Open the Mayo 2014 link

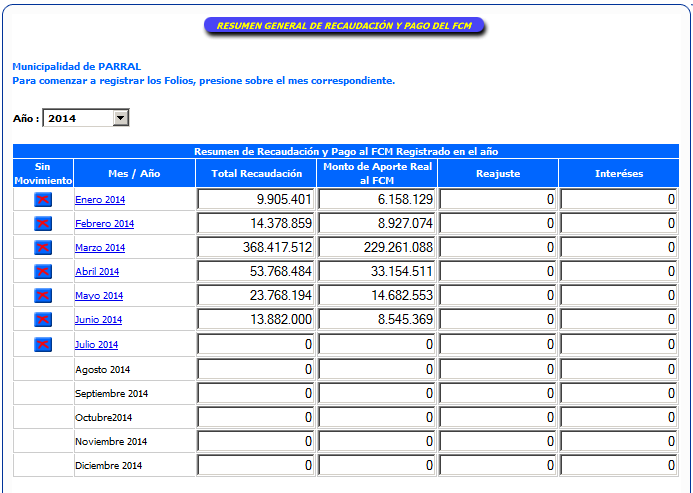99,295
